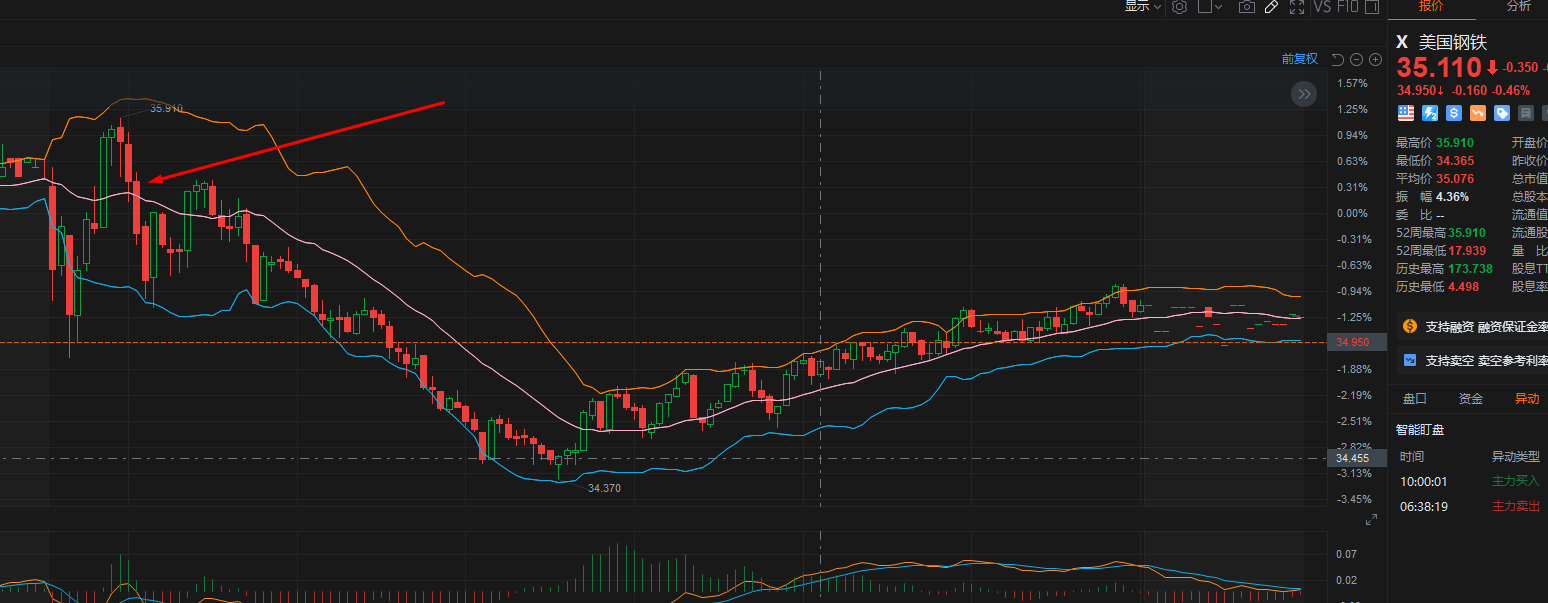Open the 显示 dropdown menu
1548x603 pixels.
[1143, 7]
